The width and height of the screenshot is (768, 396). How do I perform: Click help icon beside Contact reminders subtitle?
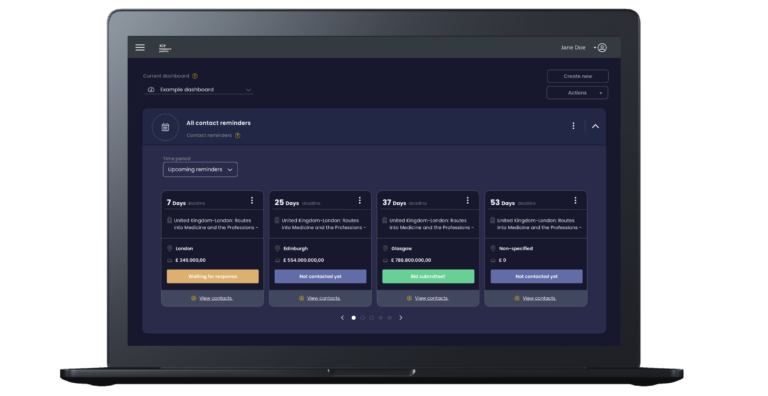[x=238, y=135]
